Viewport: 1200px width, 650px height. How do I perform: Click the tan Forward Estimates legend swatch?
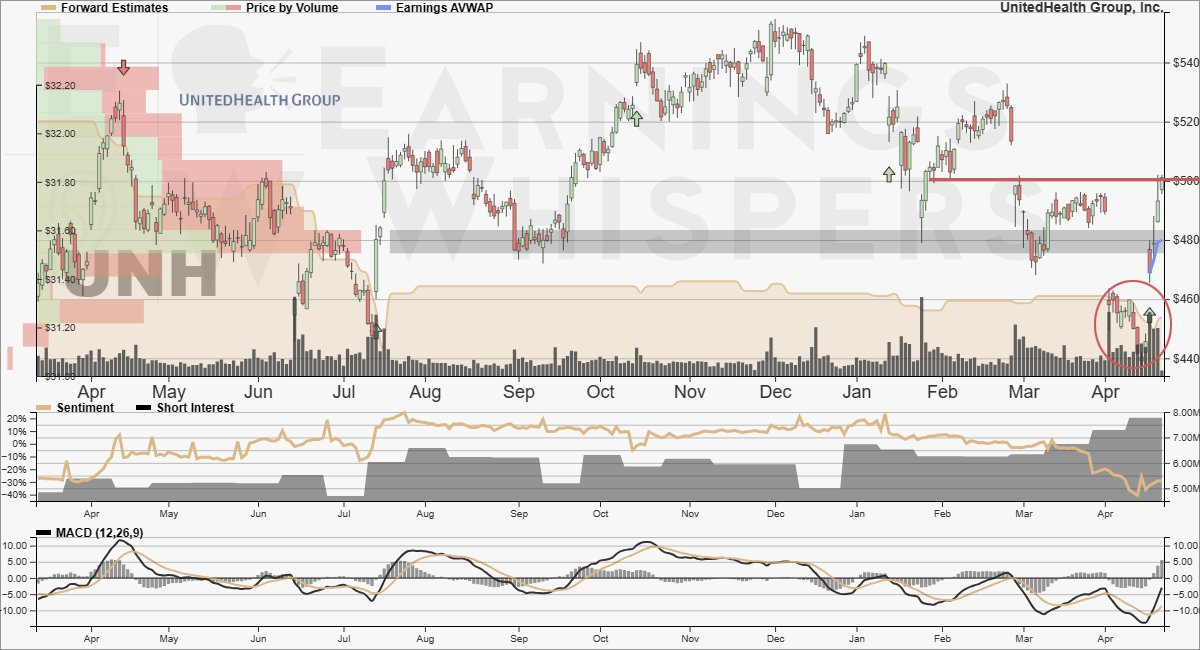48,7
